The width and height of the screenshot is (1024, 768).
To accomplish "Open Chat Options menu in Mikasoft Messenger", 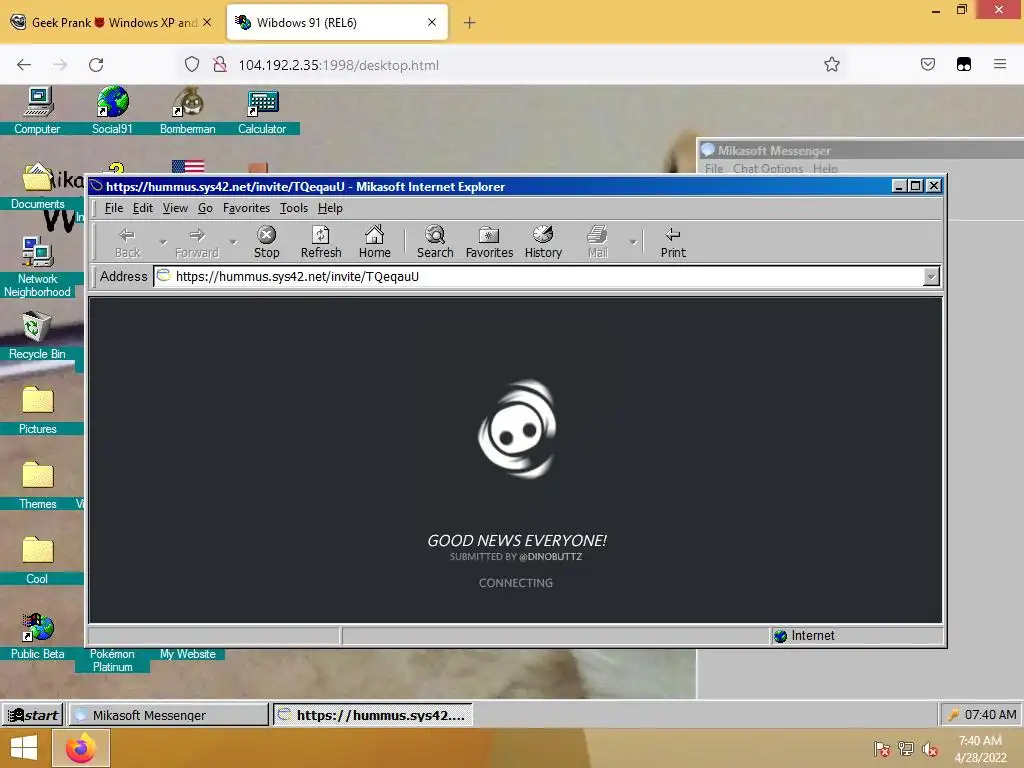I will click(x=767, y=168).
